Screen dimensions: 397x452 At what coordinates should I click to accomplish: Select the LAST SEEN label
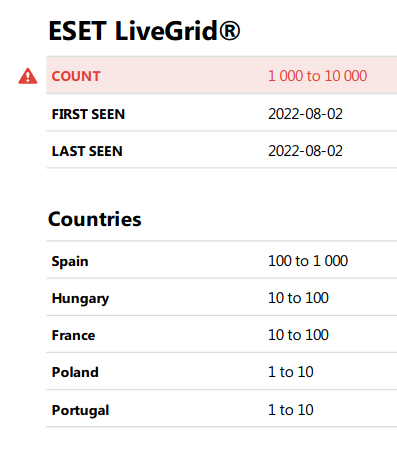point(87,151)
